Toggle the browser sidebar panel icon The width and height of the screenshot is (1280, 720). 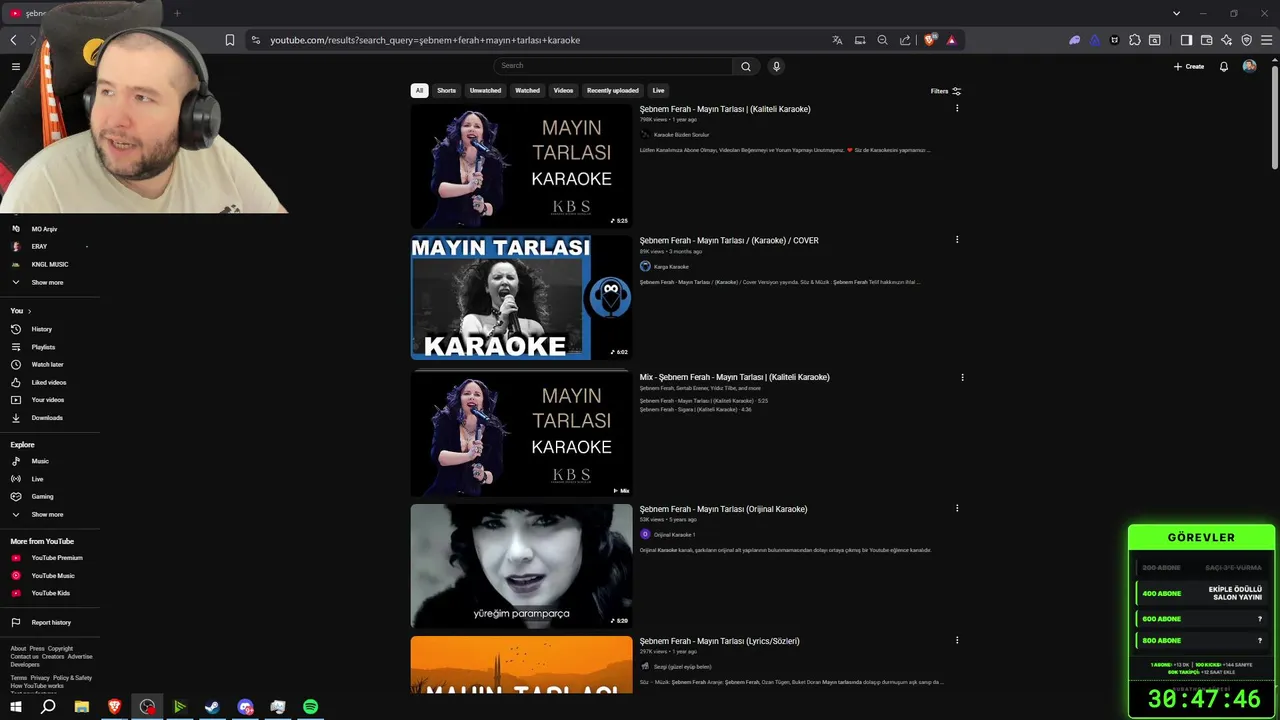1186,40
